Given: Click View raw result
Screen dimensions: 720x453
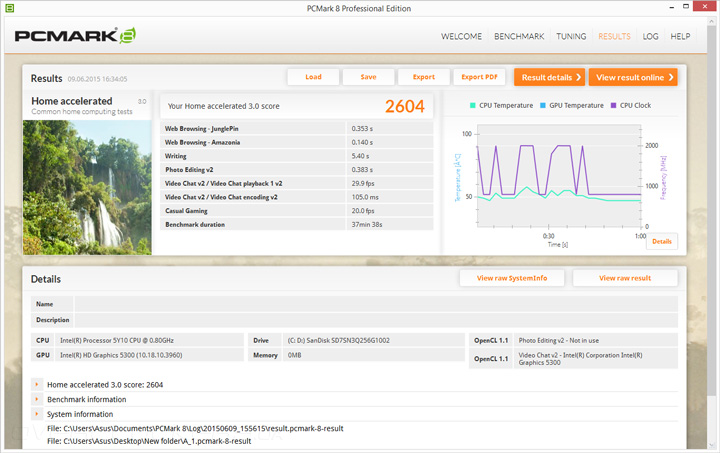Looking at the screenshot, I should tap(625, 278).
